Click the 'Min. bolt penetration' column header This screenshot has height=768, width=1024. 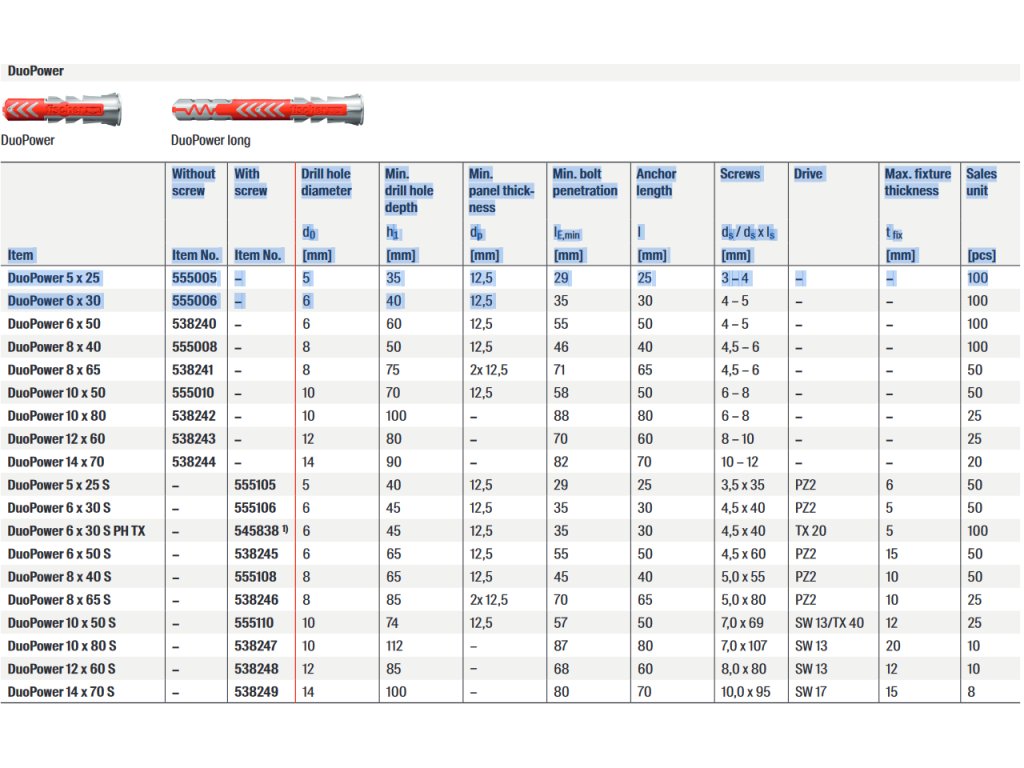(x=584, y=182)
